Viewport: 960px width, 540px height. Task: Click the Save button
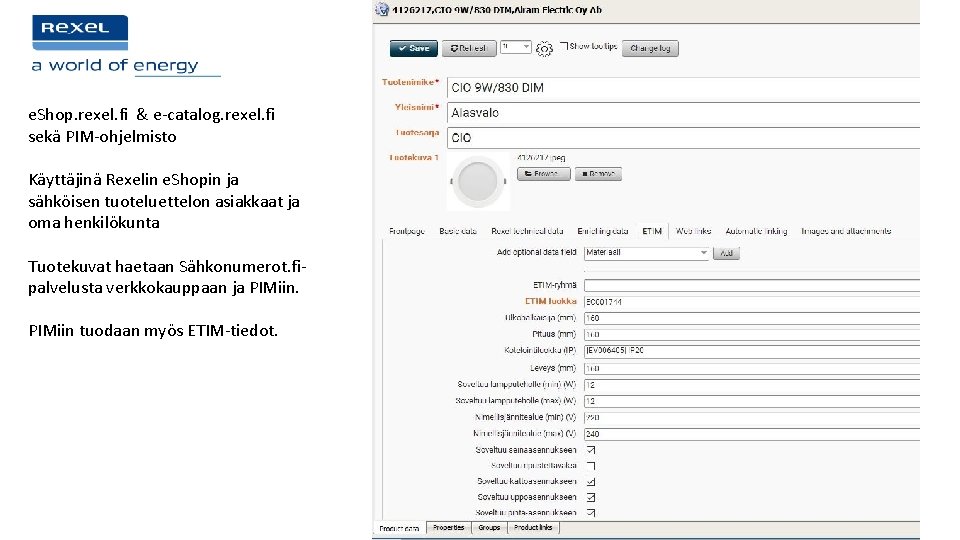coord(413,48)
